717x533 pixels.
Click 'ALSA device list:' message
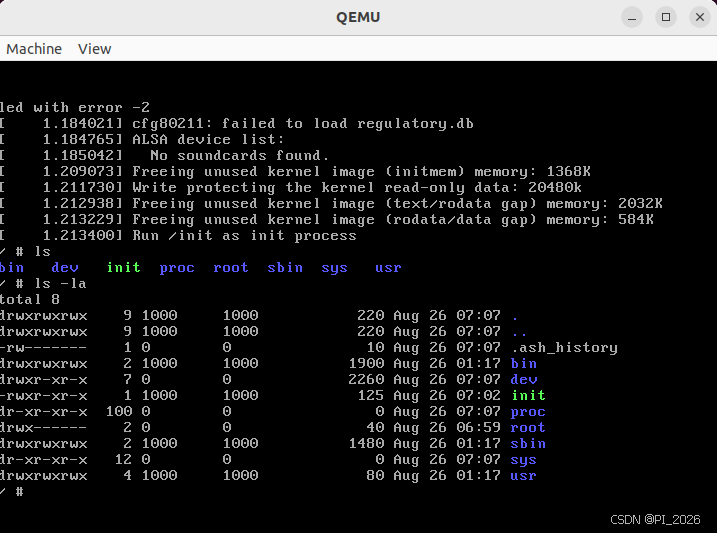209,139
